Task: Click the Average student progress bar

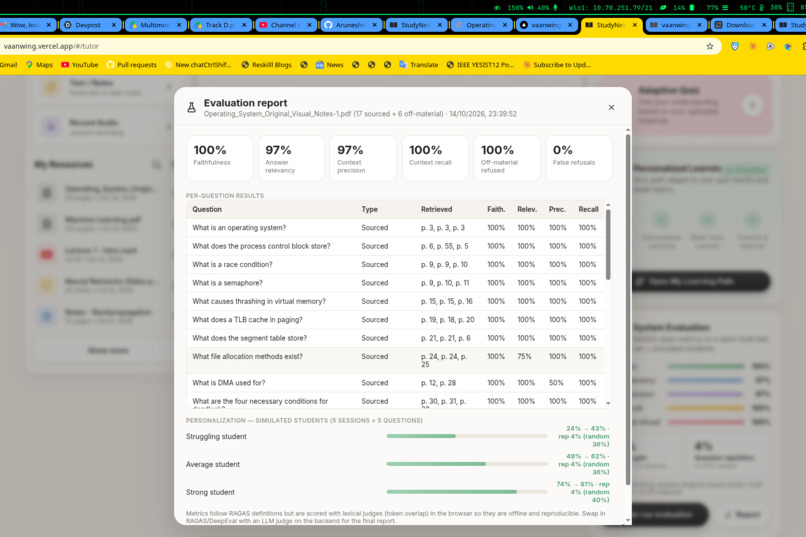Action: 467,464
